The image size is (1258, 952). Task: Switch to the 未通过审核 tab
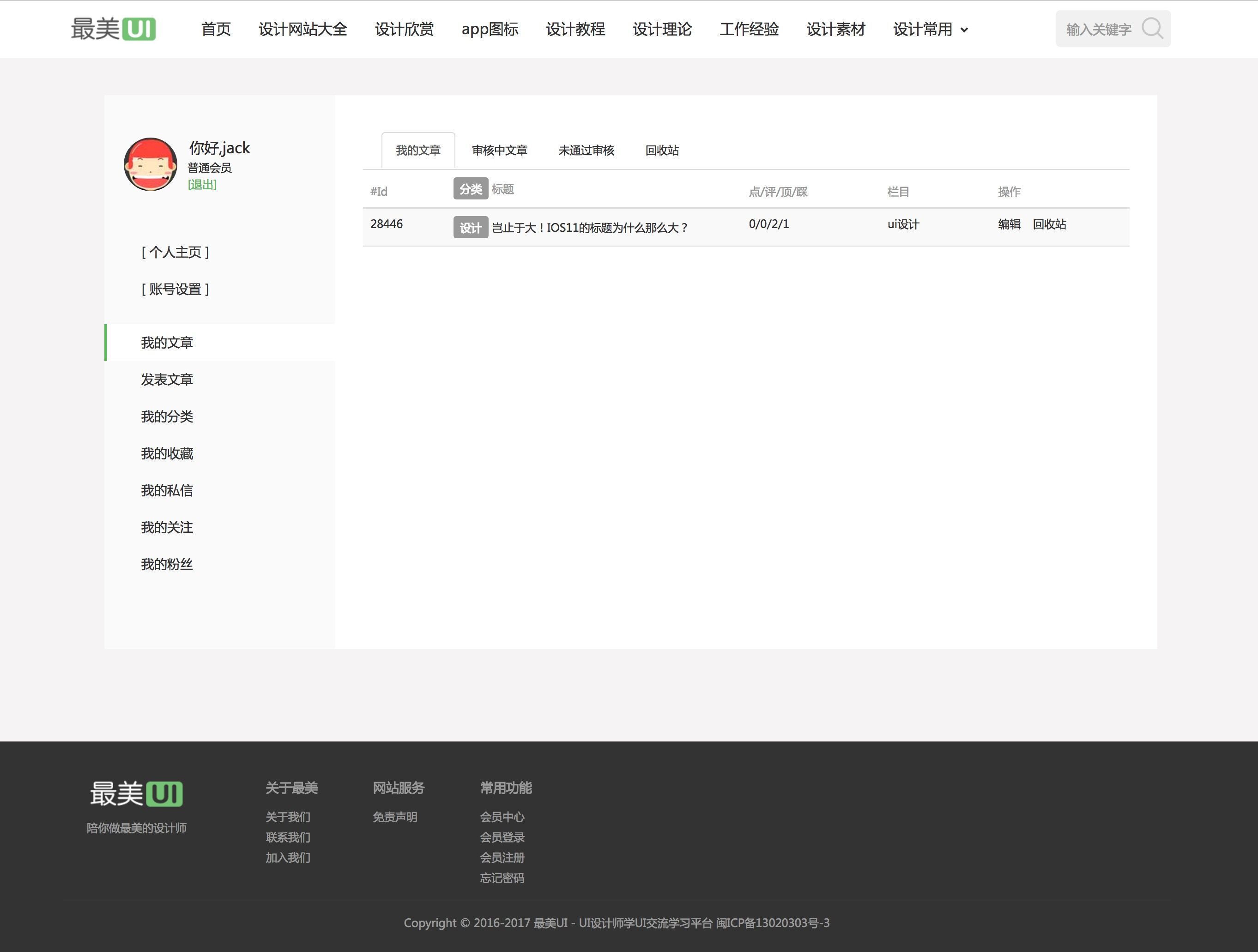(587, 150)
